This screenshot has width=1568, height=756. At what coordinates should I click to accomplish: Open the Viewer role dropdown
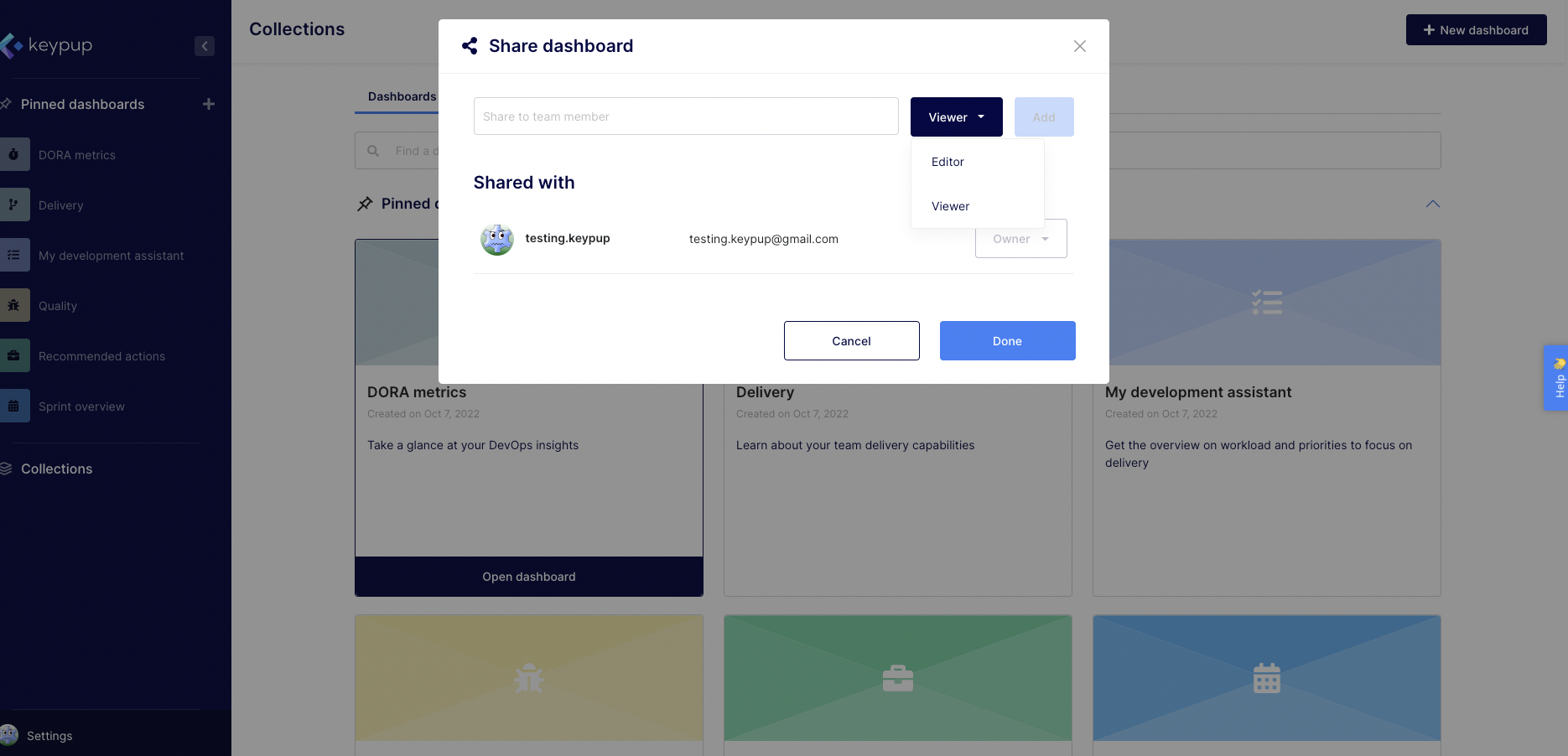(956, 117)
